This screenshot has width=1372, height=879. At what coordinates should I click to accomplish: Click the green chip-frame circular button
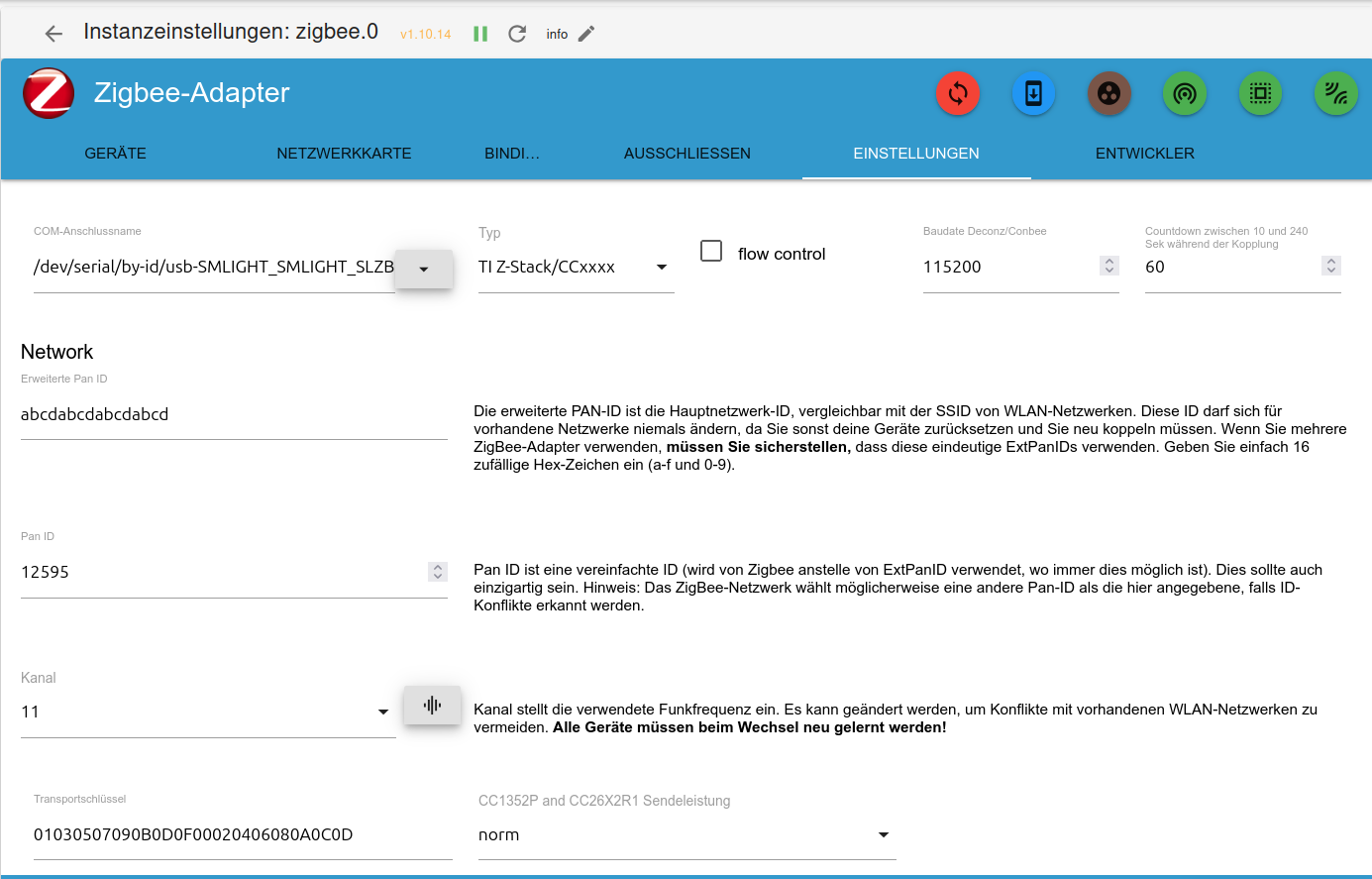click(x=1260, y=93)
